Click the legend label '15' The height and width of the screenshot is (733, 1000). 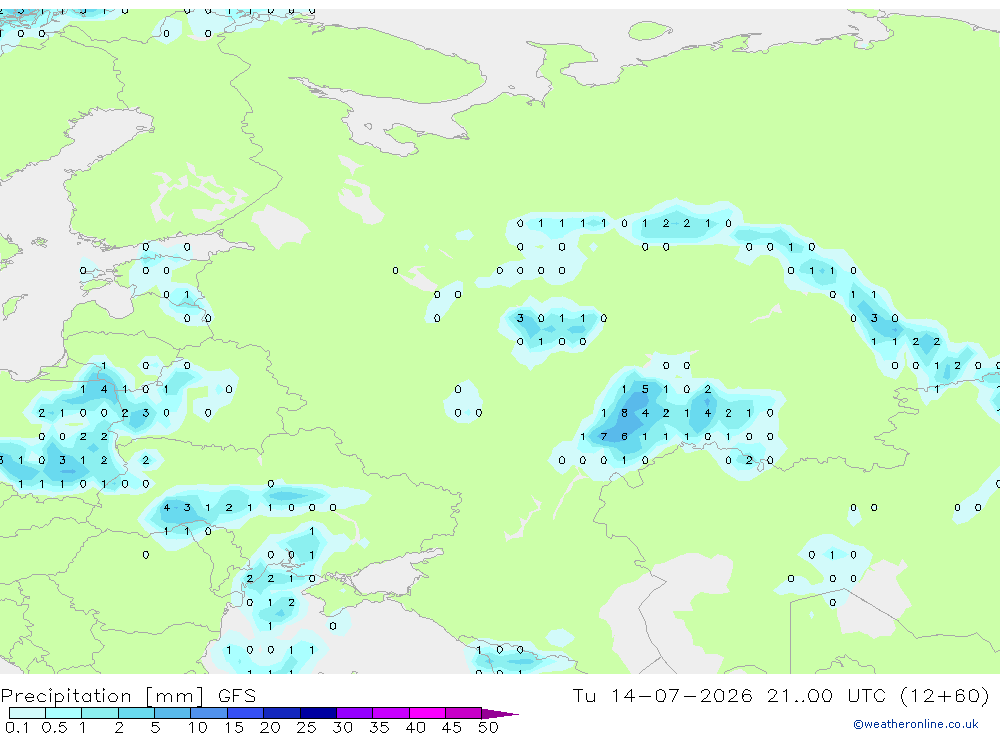(x=234, y=727)
